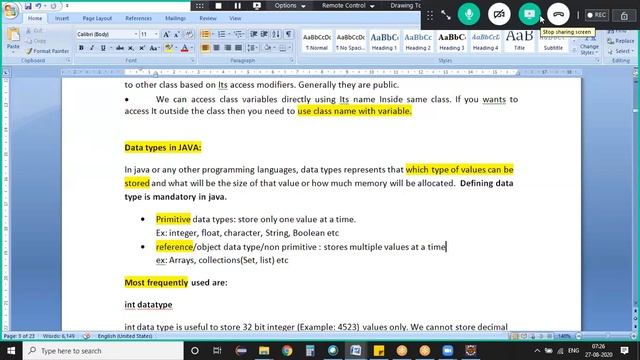
Task: Switch to the Insert tab
Action: tap(62, 18)
